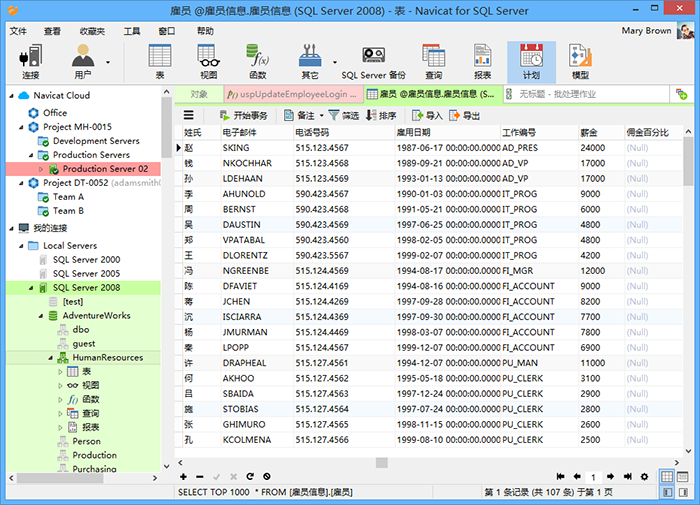Go to last page of records
The image size is (700, 505).
click(627, 477)
